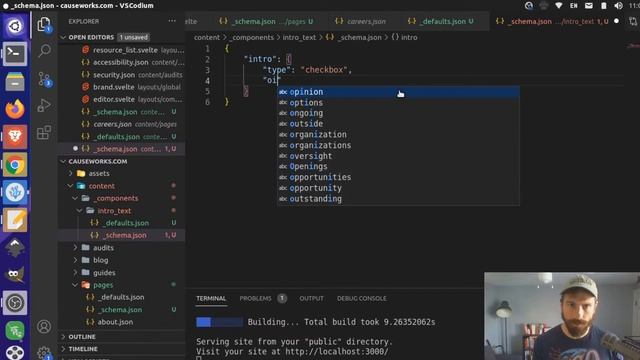Open the Files app in the dock
This screenshot has width=640, height=360.
tap(15, 81)
